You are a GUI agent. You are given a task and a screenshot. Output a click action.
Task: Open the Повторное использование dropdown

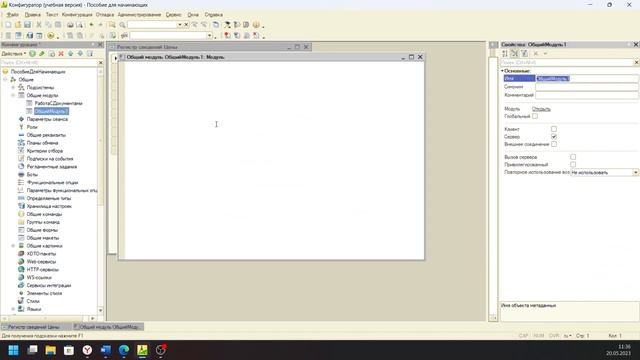pos(636,173)
